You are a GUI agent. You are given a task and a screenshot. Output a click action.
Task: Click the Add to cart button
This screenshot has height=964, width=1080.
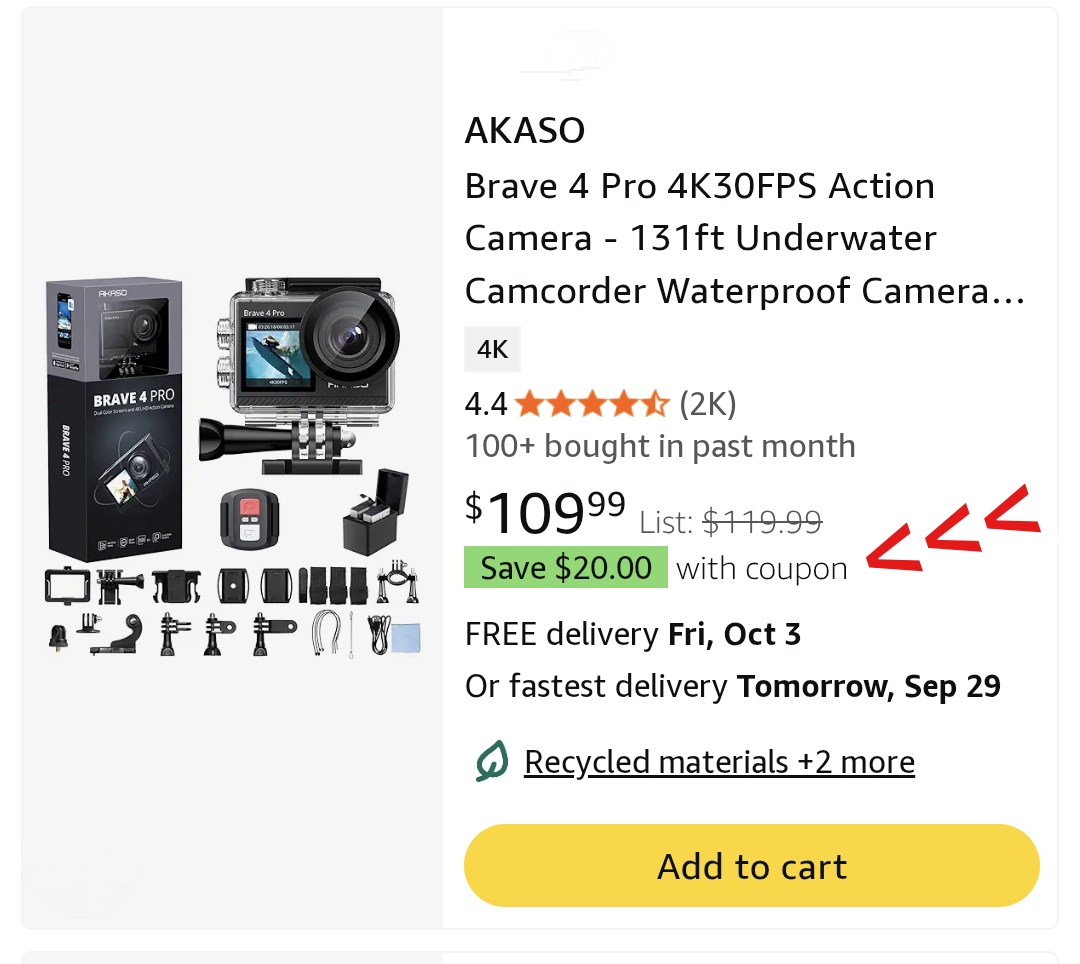tap(751, 866)
